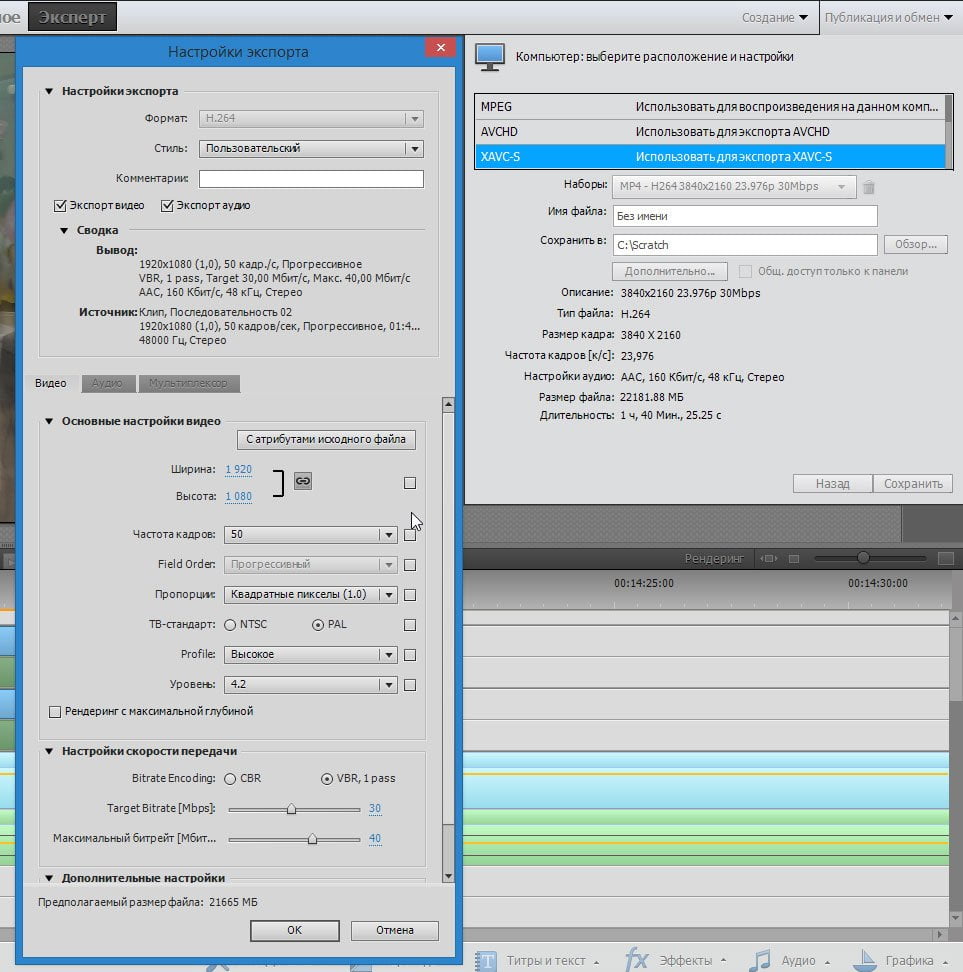963x972 pixels.
Task: Open the Создание menu
Action: click(x=774, y=17)
